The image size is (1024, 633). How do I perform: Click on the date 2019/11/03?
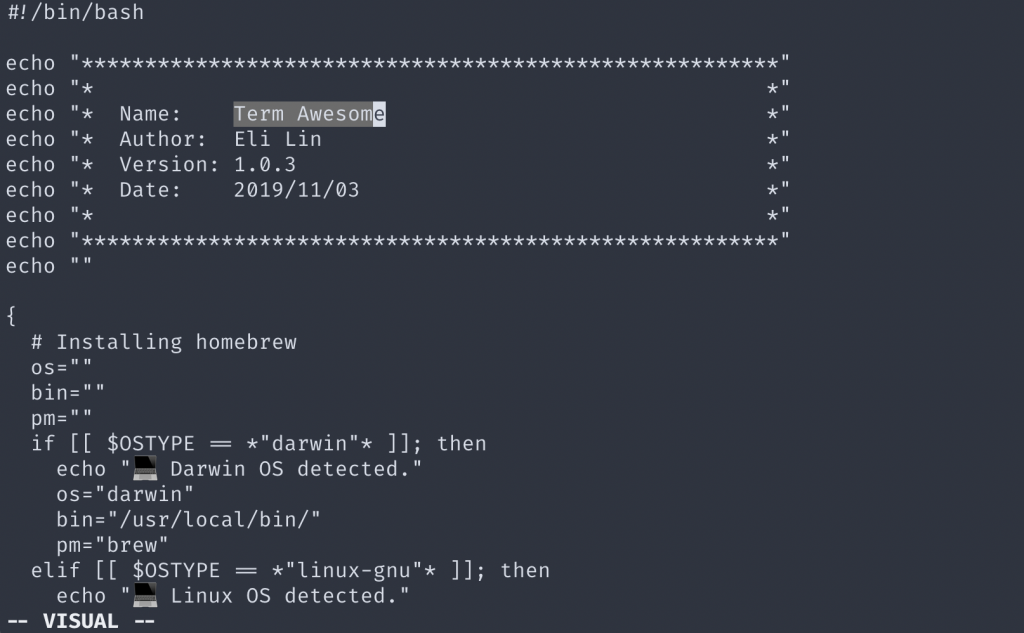click(x=296, y=190)
